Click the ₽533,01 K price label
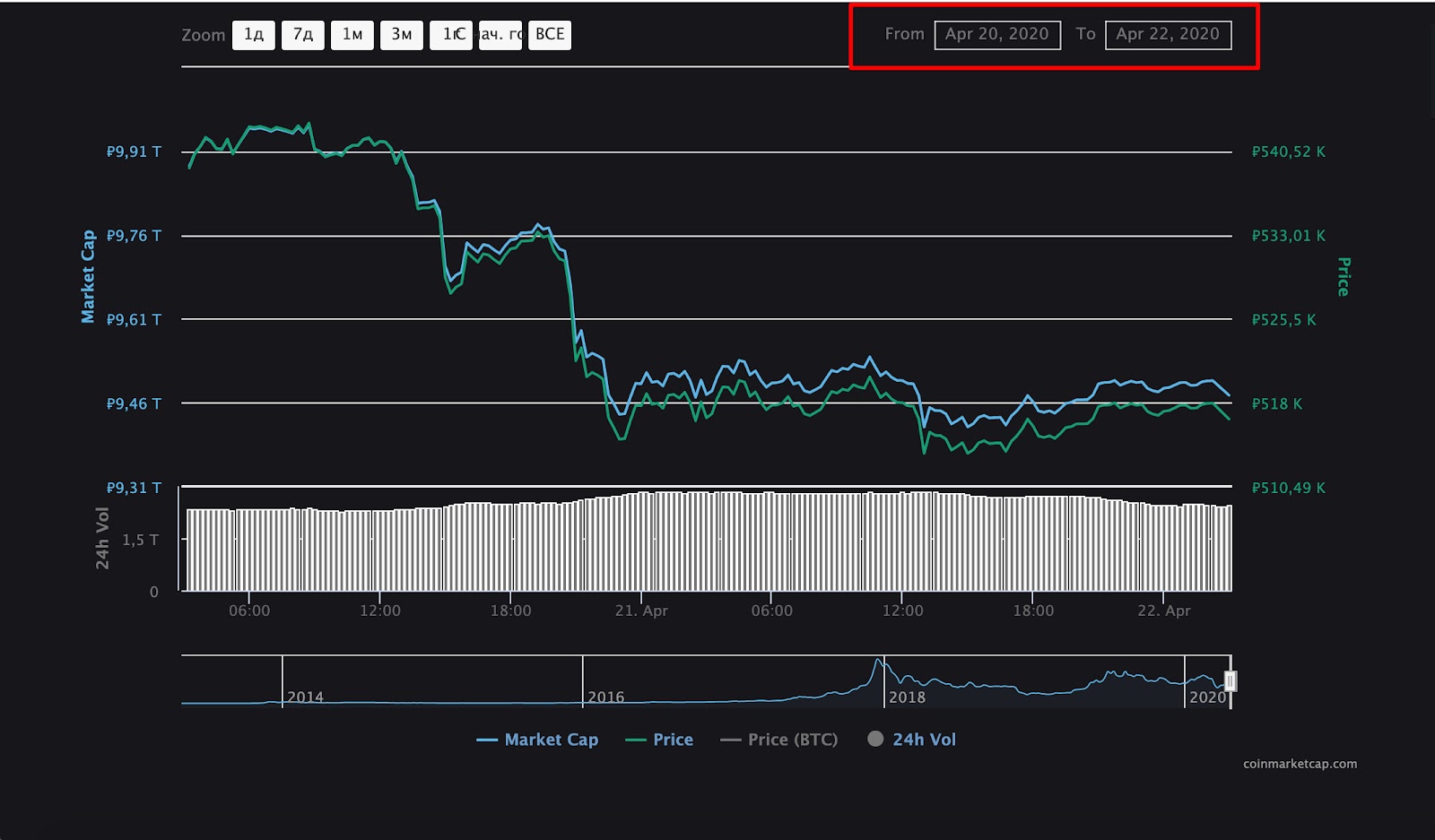The image size is (1435, 840). point(1289,236)
